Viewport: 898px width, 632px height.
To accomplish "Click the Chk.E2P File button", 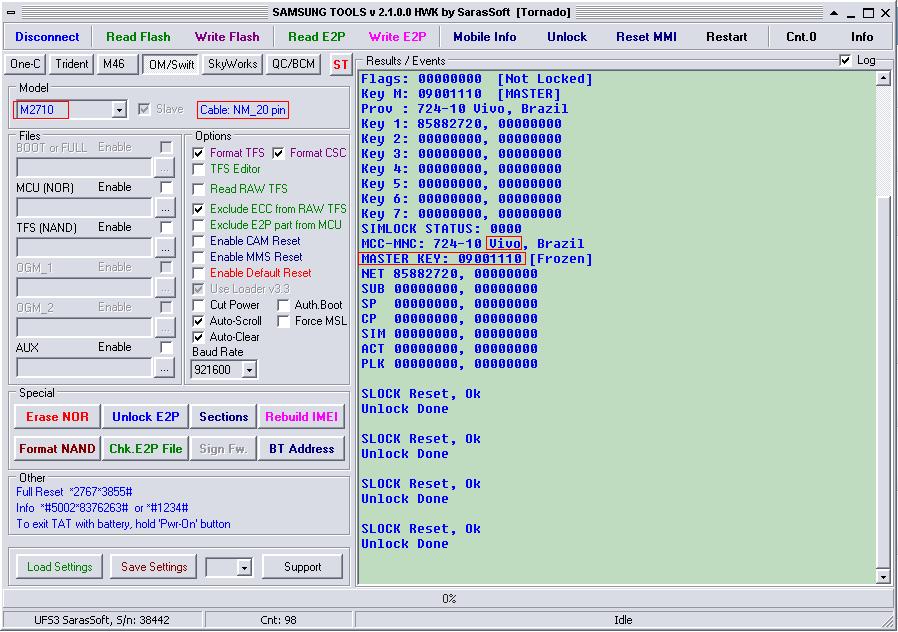I will pyautogui.click(x=145, y=449).
